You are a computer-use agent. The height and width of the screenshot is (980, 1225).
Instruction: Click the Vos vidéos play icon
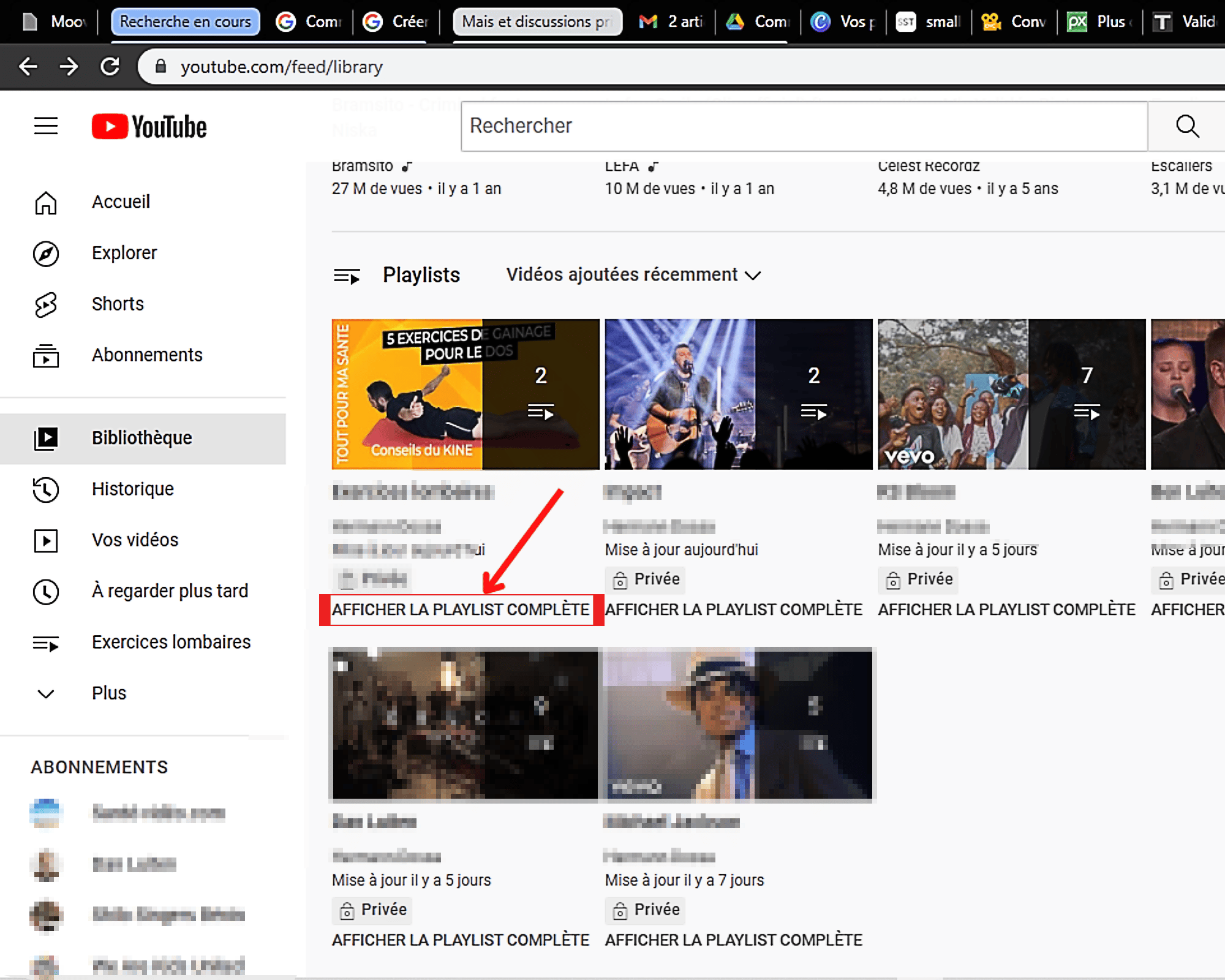click(46, 540)
